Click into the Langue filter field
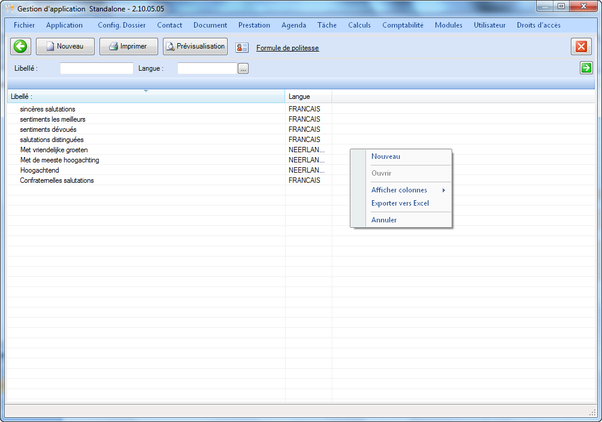602x422 pixels. click(x=207, y=69)
